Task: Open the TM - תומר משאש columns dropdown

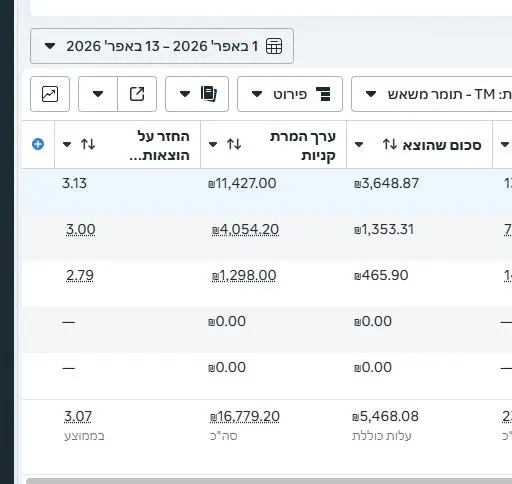Action: pyautogui.click(x=432, y=94)
